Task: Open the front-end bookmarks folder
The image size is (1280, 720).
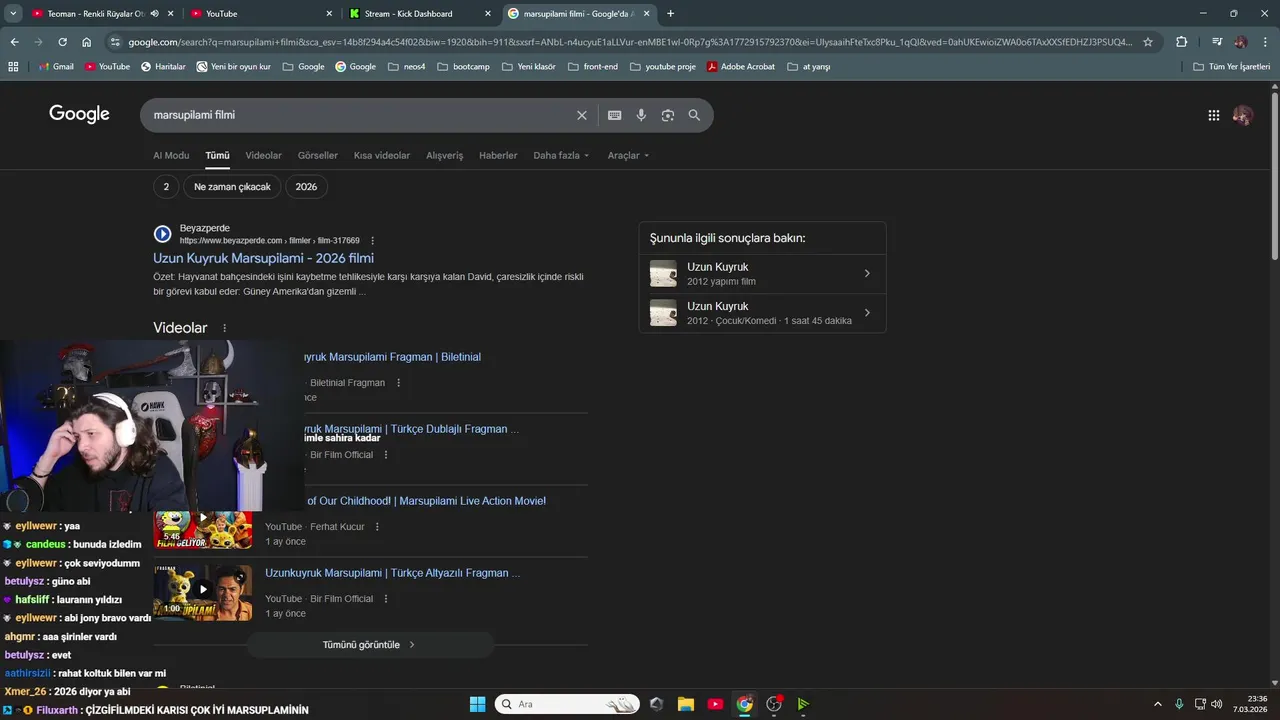Action: point(593,66)
